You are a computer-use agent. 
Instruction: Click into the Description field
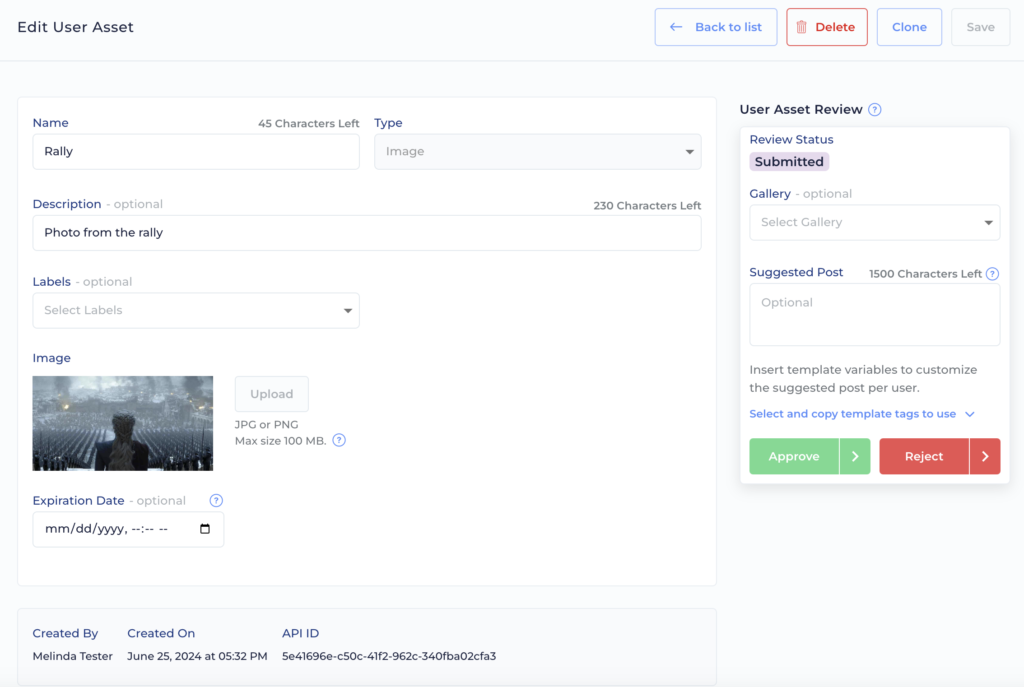367,232
